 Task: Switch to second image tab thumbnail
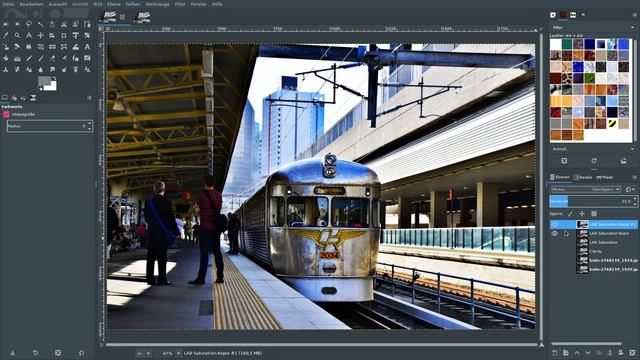(143, 17)
